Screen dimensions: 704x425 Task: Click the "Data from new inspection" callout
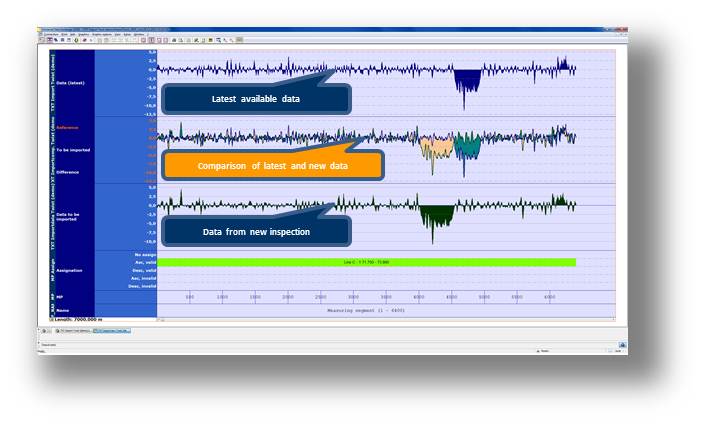point(255,232)
